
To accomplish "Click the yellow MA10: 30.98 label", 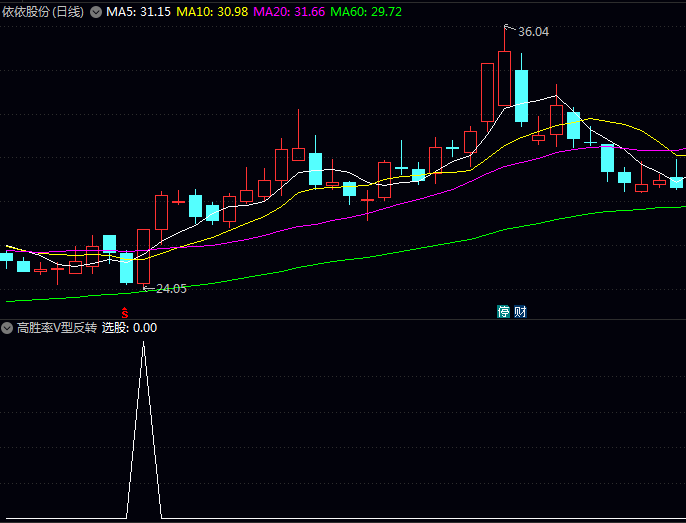I will click(212, 12).
